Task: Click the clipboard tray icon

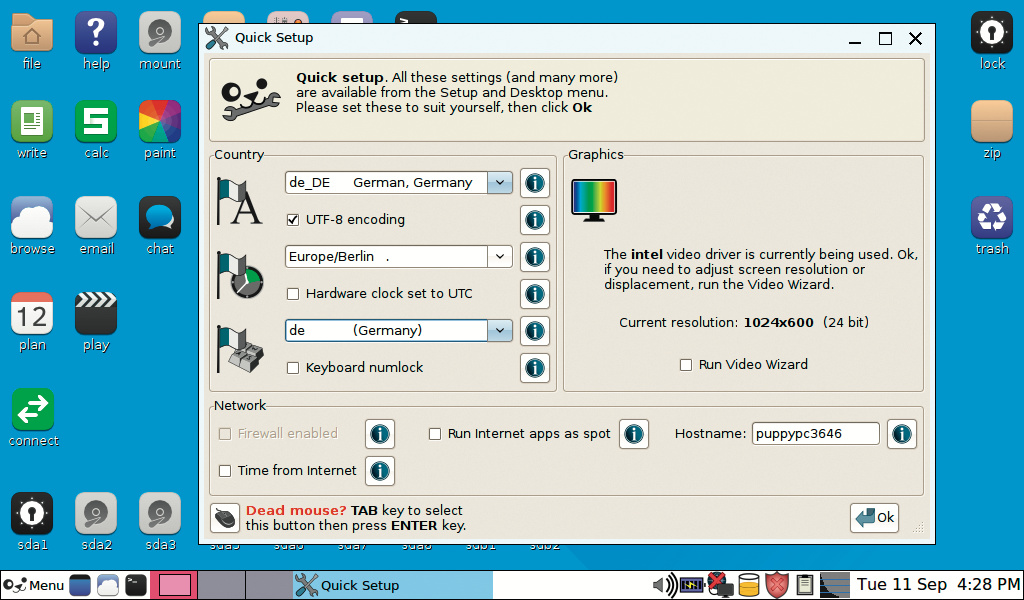Action: click(x=805, y=586)
